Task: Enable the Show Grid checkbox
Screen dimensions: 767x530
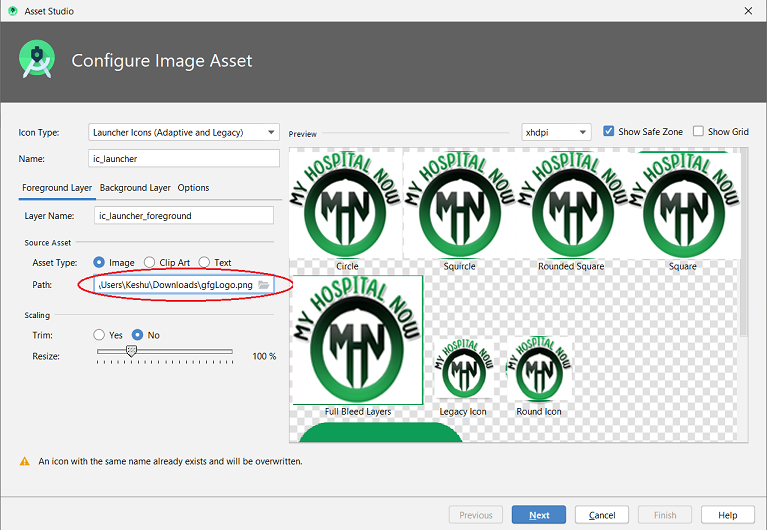Action: 699,131
